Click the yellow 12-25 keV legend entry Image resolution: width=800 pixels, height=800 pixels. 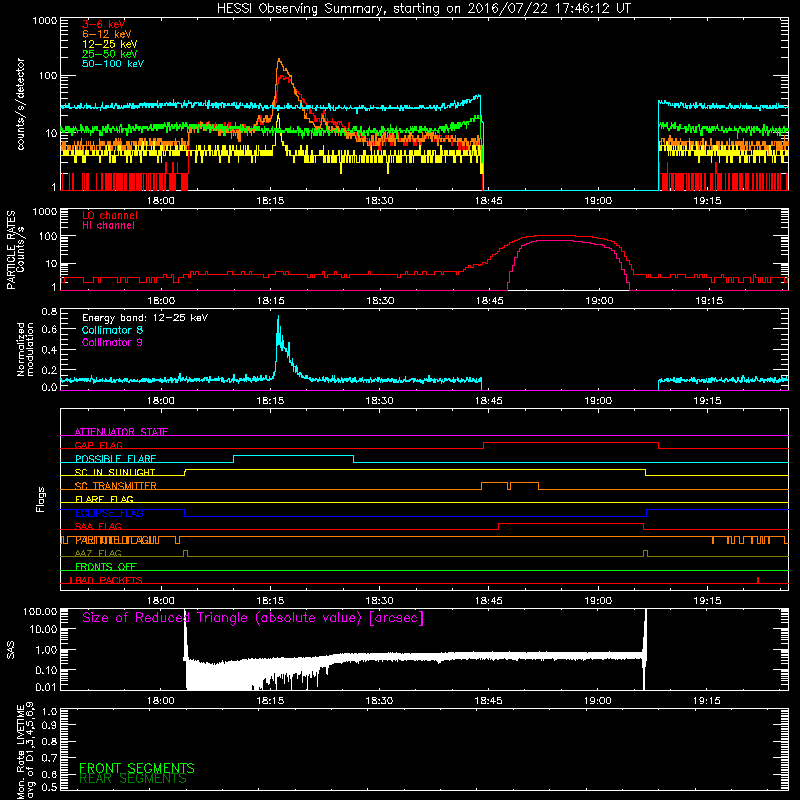pos(110,44)
